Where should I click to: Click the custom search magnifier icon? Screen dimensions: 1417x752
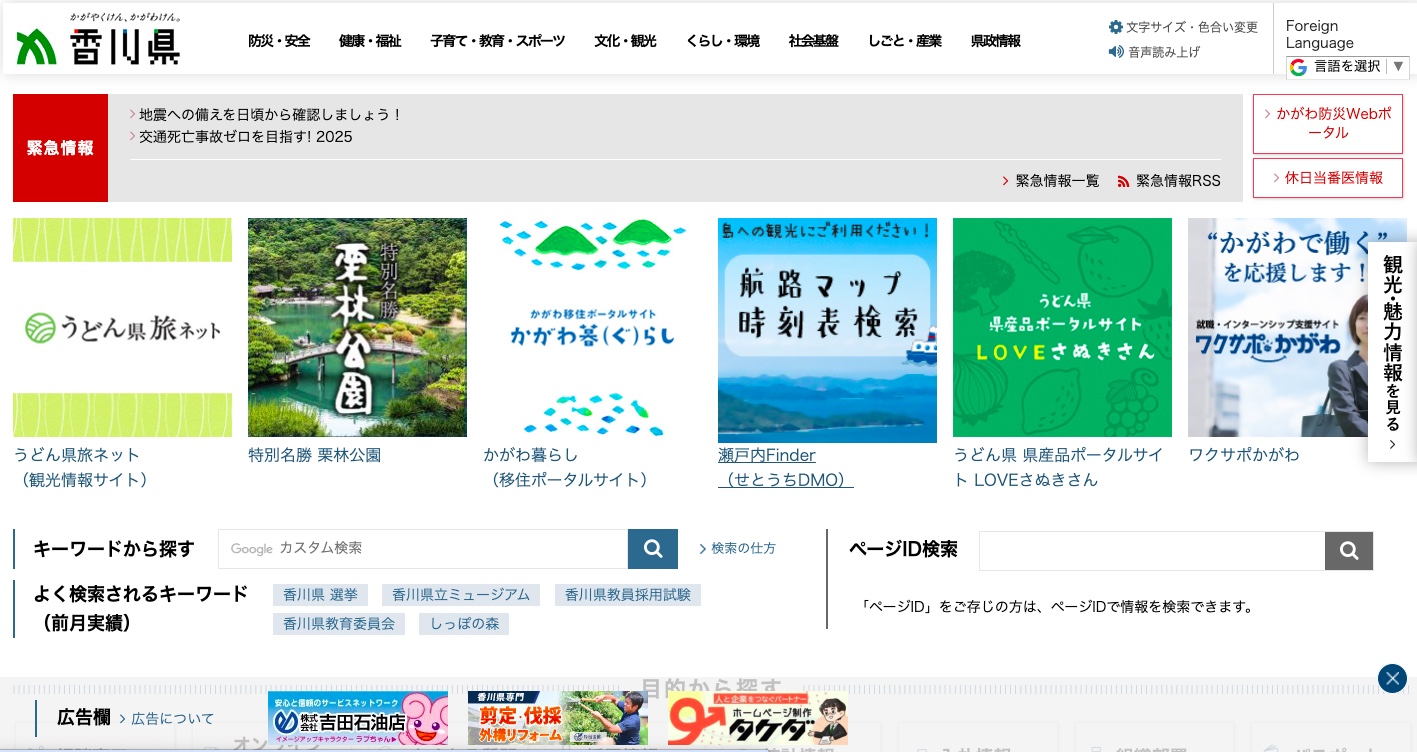(652, 548)
